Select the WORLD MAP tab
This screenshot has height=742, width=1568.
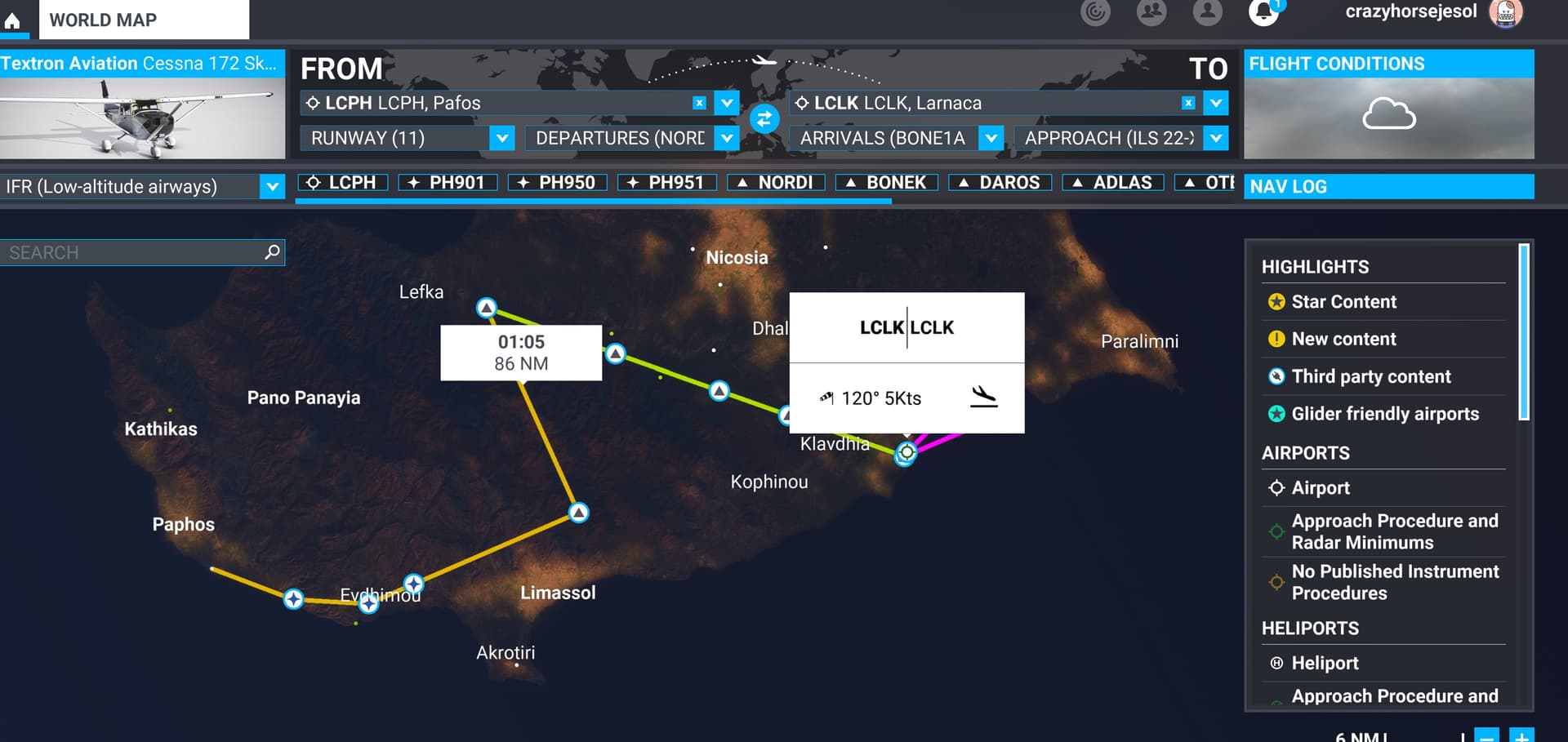tap(144, 20)
